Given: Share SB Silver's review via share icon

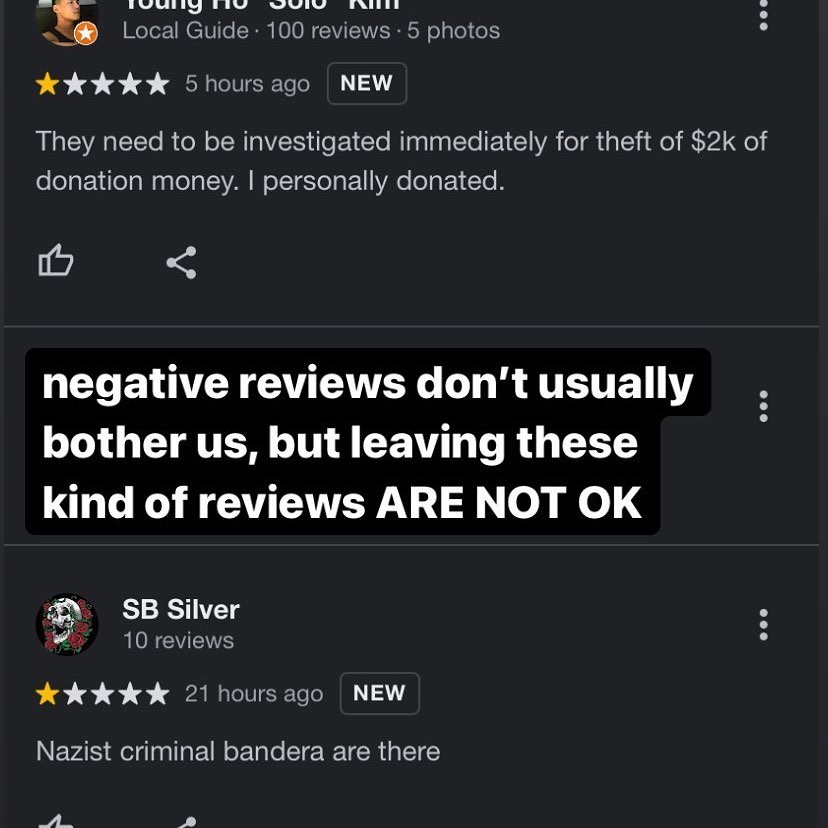Looking at the screenshot, I should pyautogui.click(x=182, y=822).
